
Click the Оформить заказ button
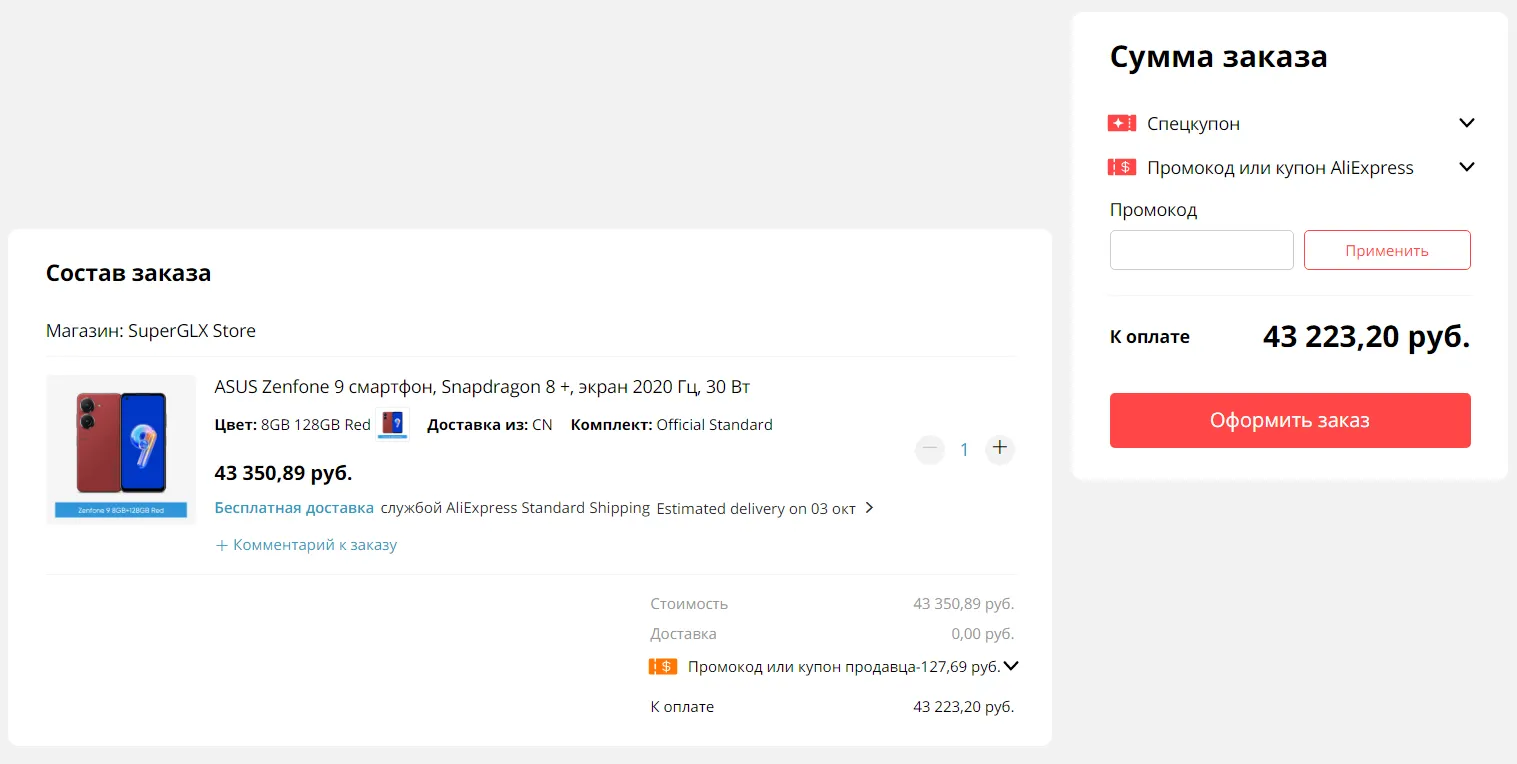click(1289, 420)
